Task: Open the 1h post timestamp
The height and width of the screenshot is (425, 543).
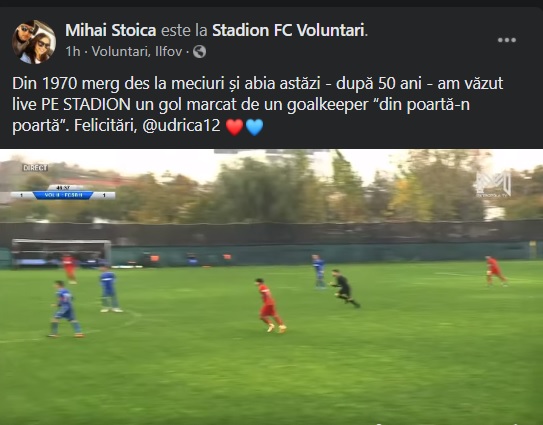Action: click(x=73, y=52)
